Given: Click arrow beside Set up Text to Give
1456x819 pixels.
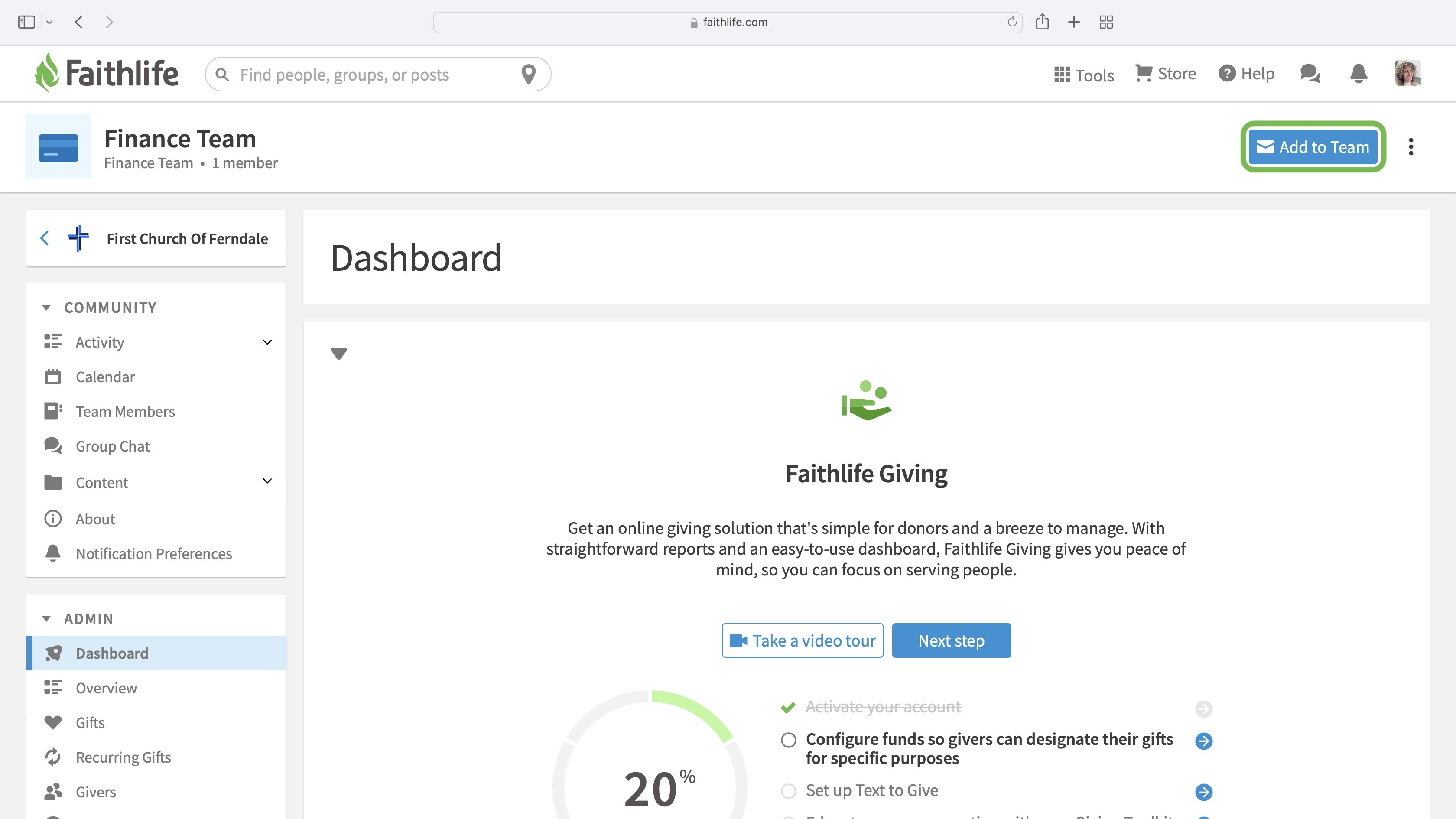Looking at the screenshot, I should 1204,792.
